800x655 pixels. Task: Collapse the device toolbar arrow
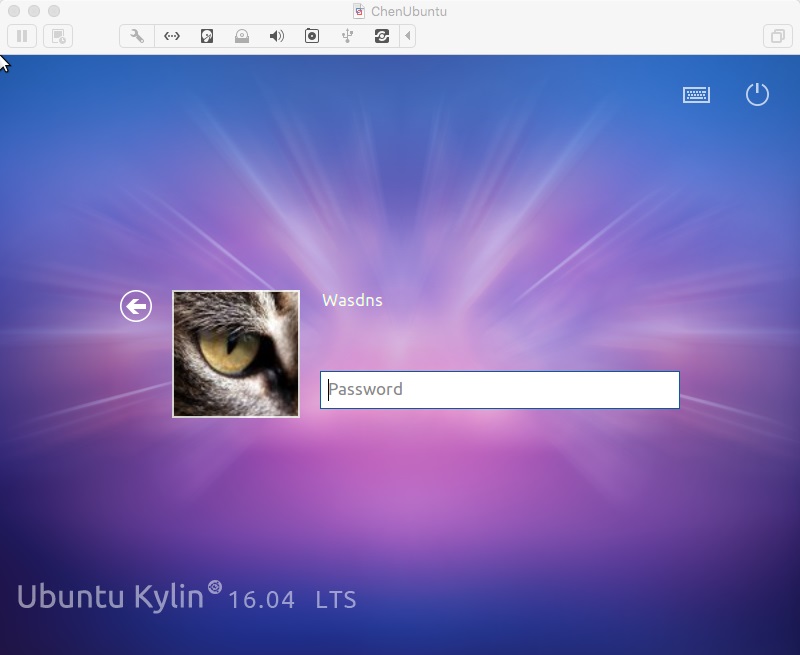[x=408, y=36]
